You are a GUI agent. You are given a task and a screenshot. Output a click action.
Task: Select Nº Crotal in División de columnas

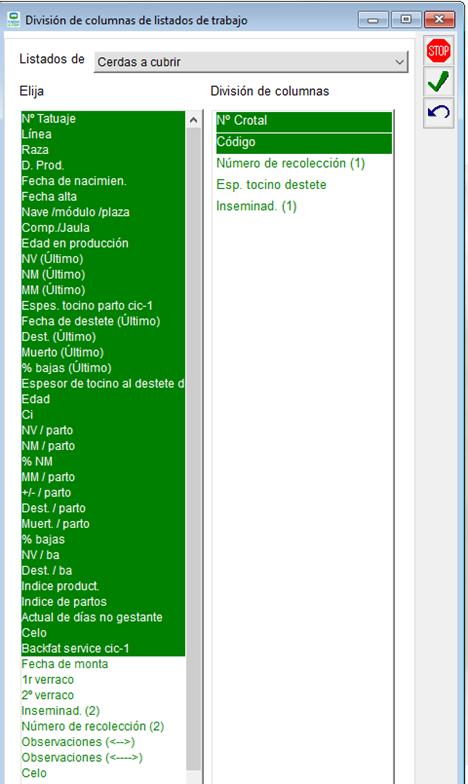tap(304, 120)
